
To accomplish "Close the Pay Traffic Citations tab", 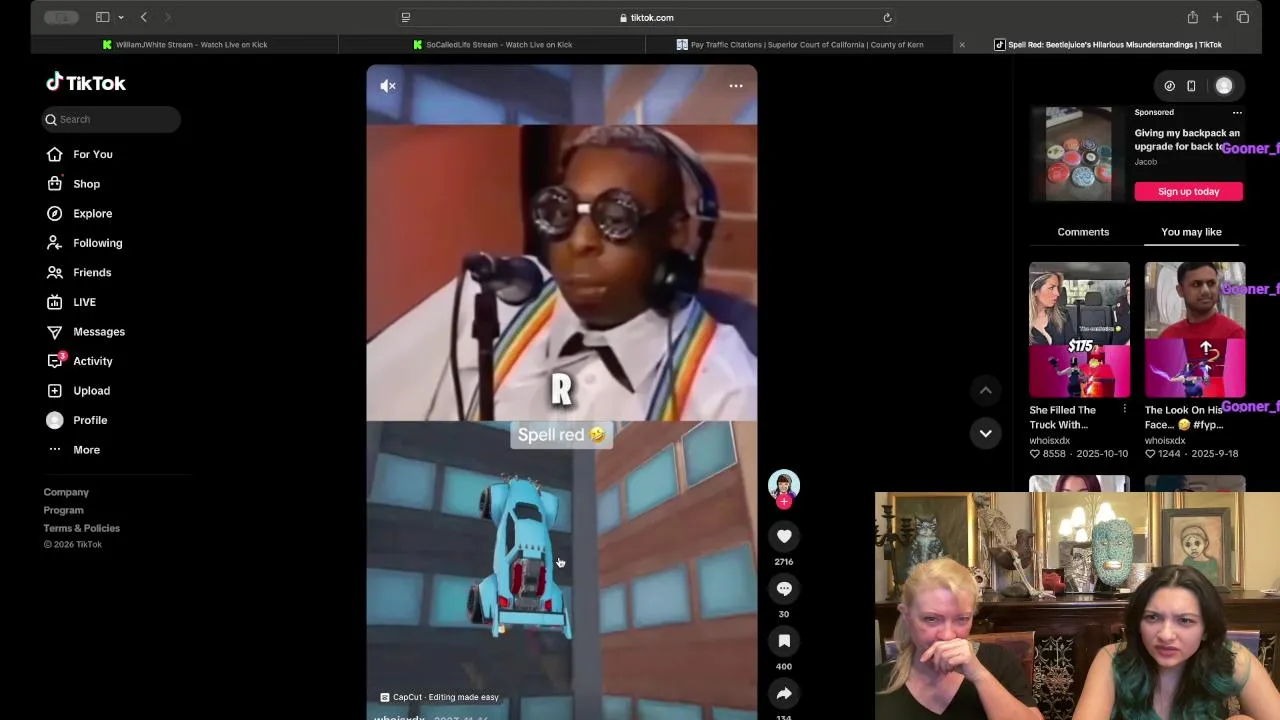I will 962,45.
